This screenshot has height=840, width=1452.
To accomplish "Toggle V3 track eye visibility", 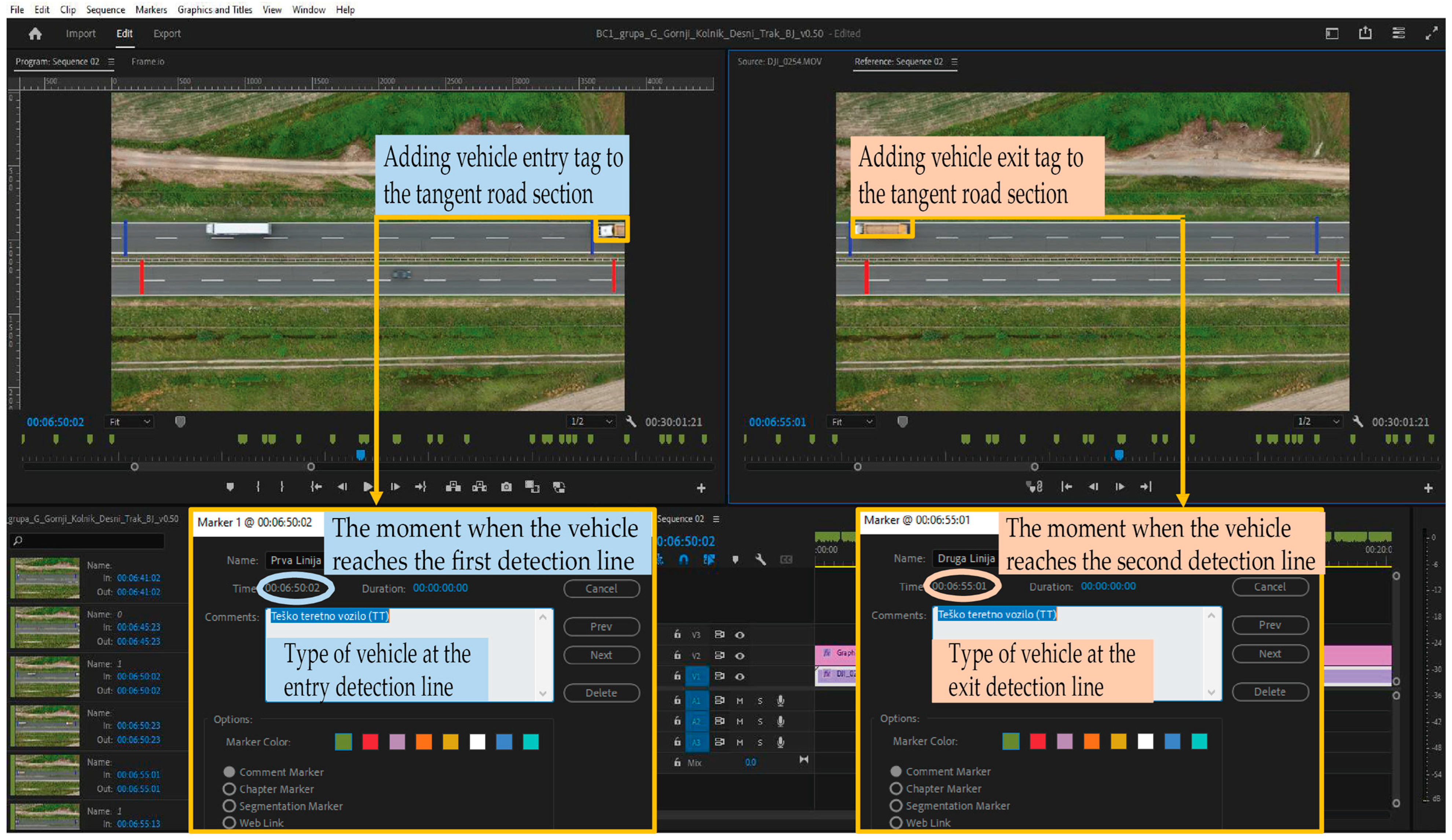I will click(x=740, y=634).
